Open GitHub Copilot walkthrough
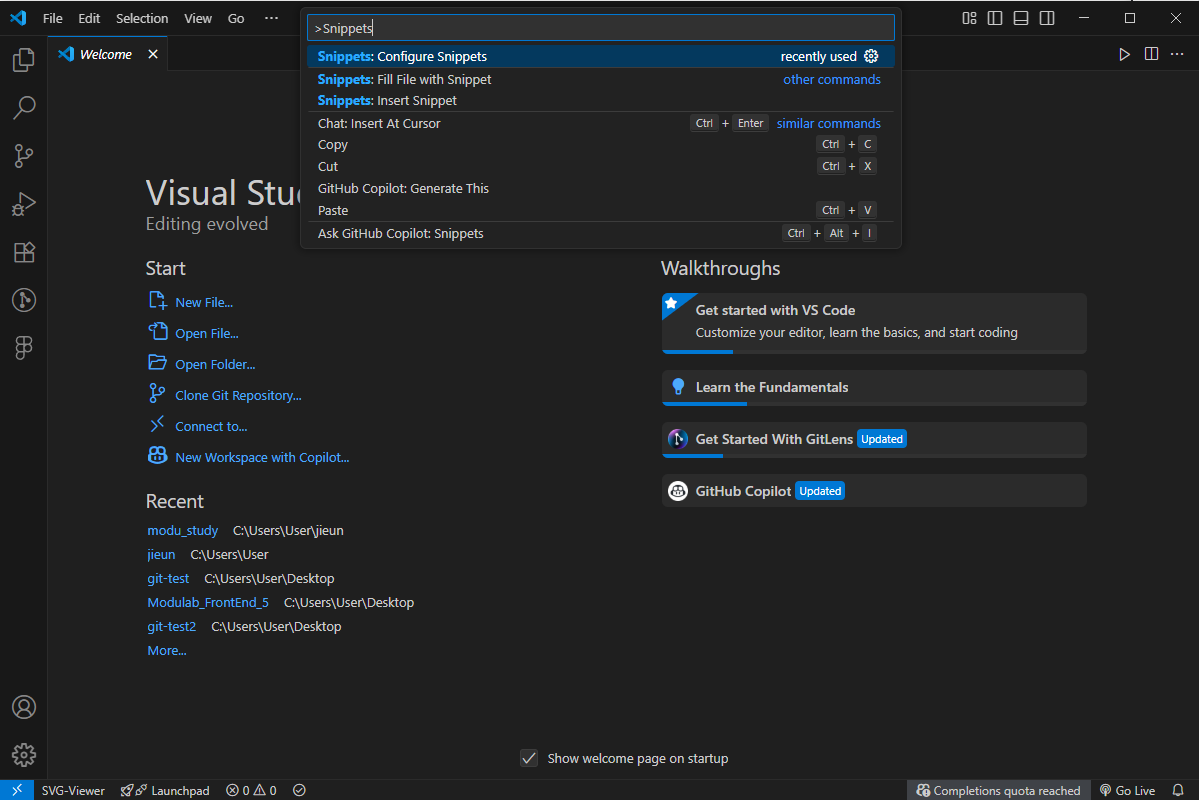 (873, 491)
